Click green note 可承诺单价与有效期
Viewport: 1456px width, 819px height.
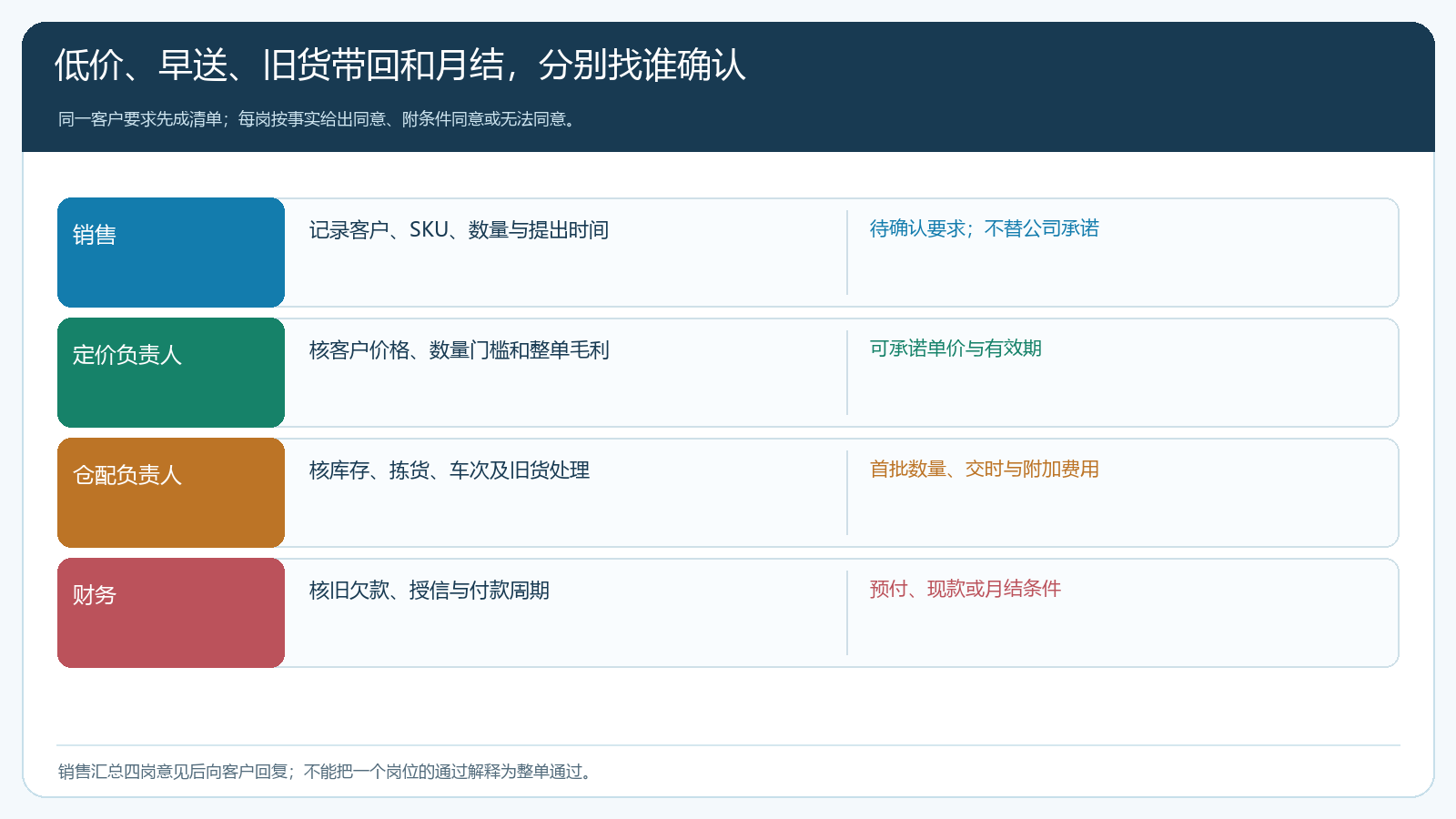pyautogui.click(x=955, y=349)
